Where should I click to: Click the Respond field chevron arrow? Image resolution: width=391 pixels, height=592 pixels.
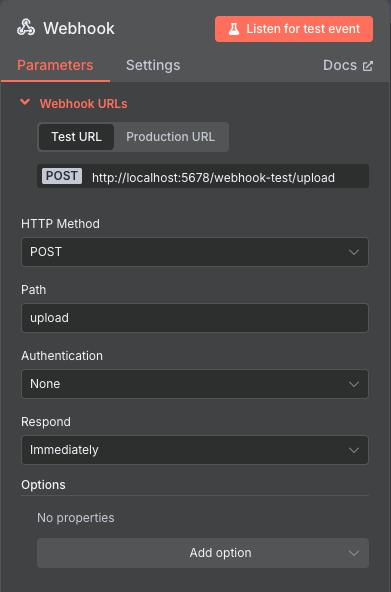coord(354,450)
